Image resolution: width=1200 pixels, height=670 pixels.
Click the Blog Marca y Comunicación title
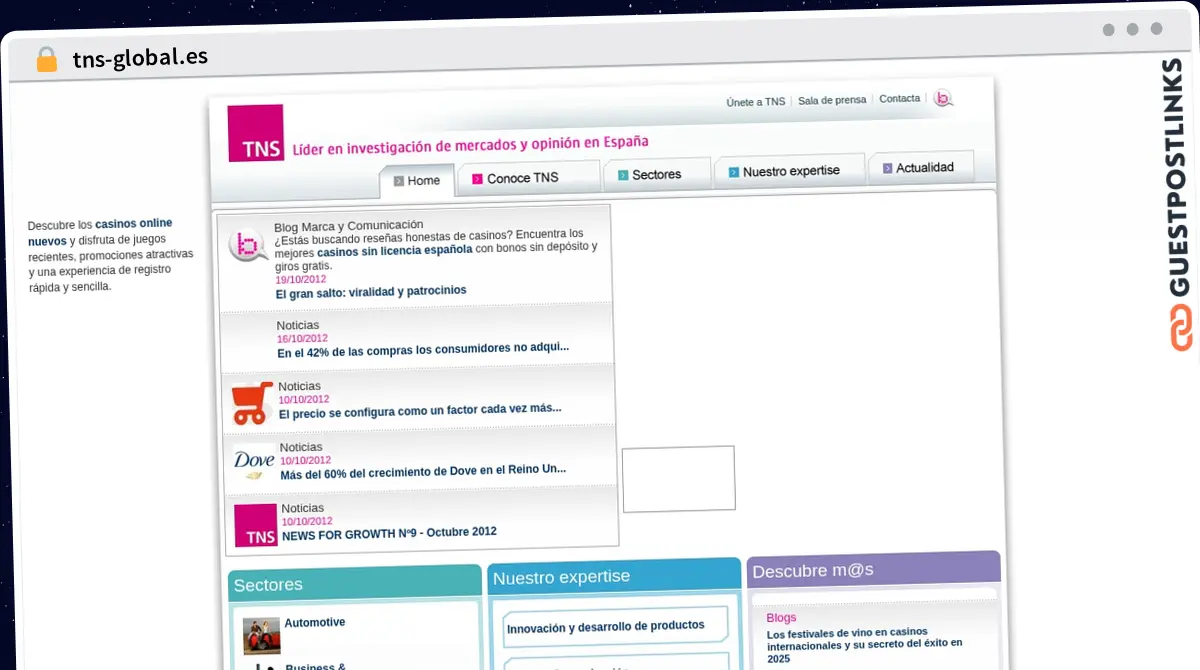coord(348,226)
